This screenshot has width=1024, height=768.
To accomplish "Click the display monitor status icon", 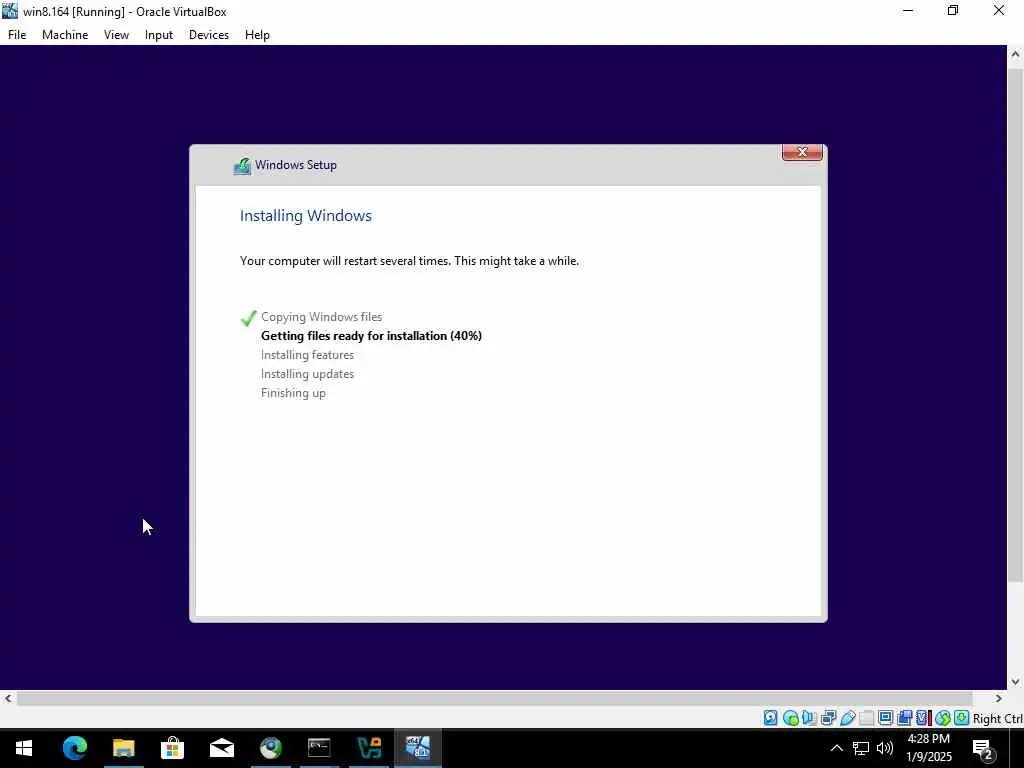I will coord(886,718).
